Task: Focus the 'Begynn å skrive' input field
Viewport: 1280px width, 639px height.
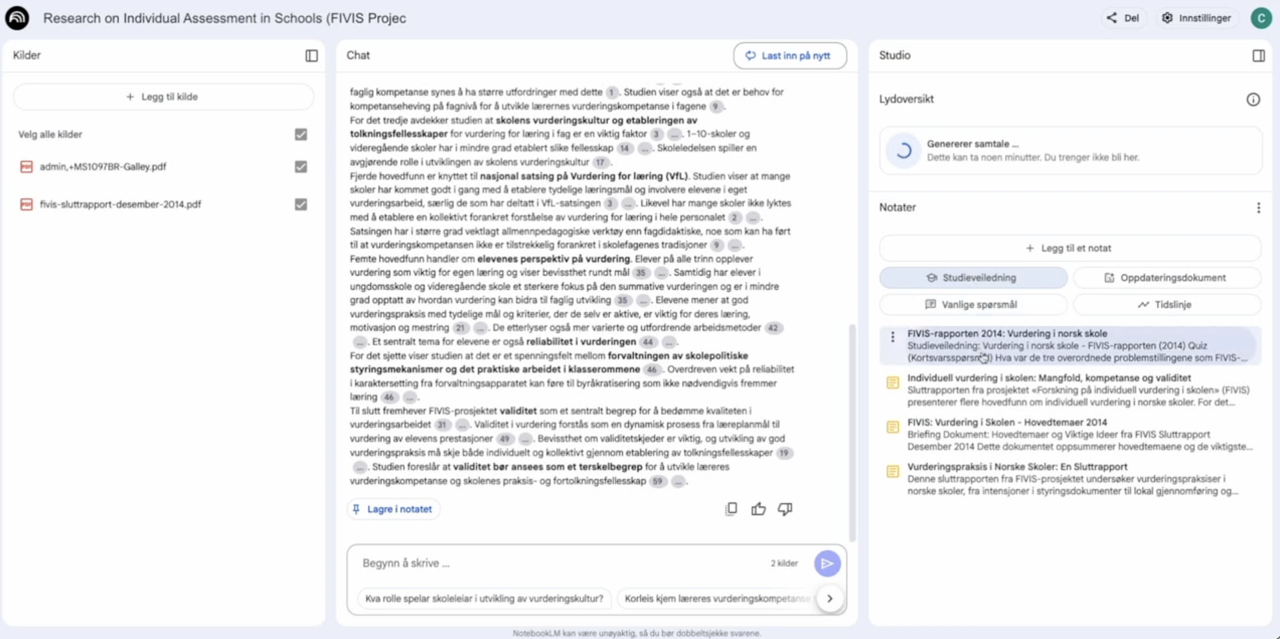Action: click(560, 564)
